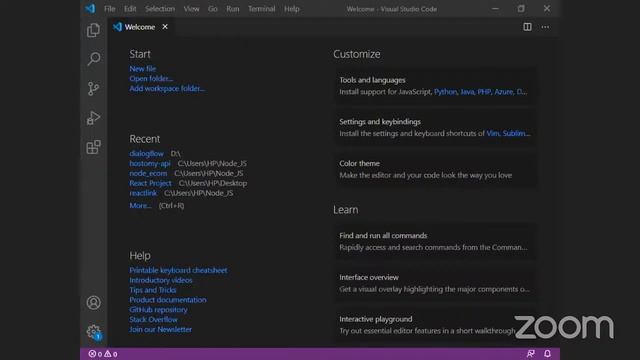Install Vim keybindings link
Image resolution: width=640 pixels, height=360 pixels.
[493, 133]
